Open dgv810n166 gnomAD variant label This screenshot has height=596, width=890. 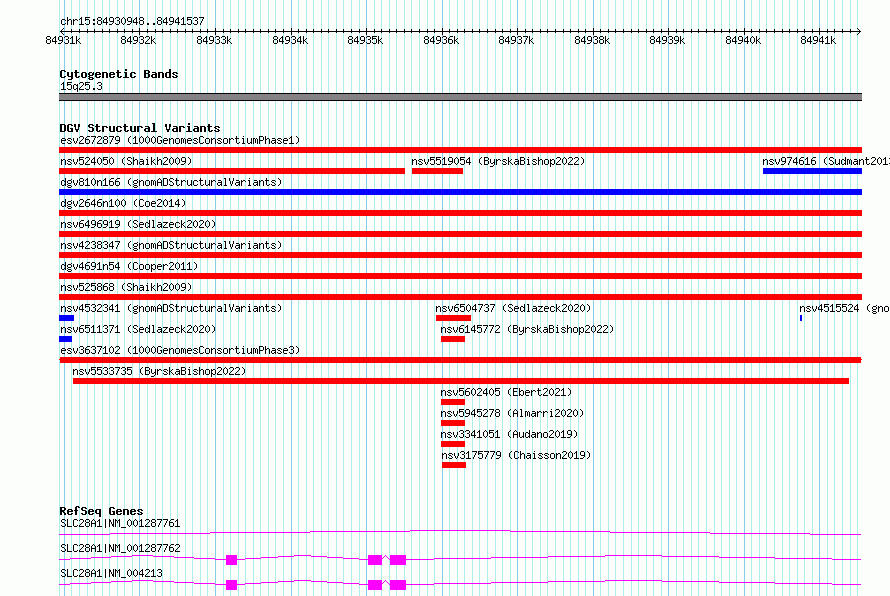[x=171, y=182]
